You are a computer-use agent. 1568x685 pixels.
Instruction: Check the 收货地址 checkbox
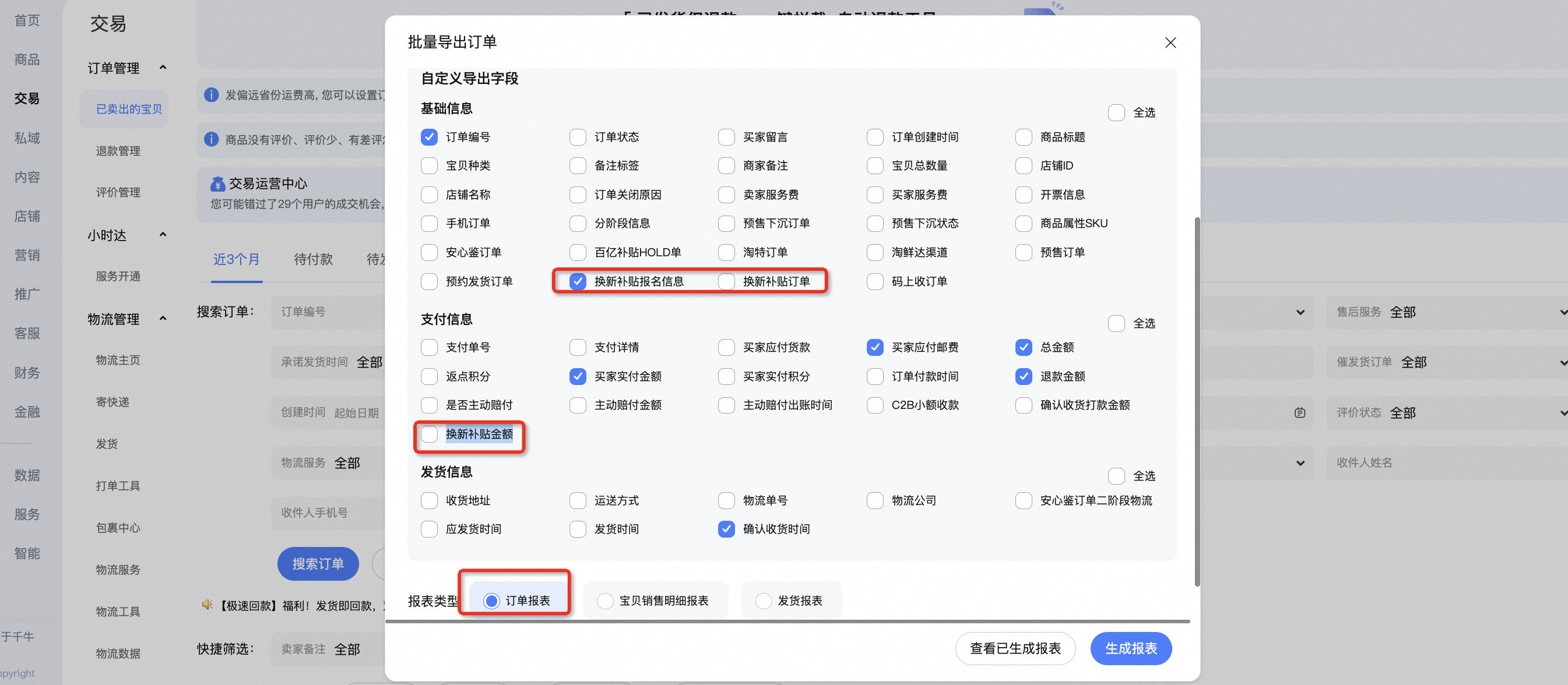[429, 500]
